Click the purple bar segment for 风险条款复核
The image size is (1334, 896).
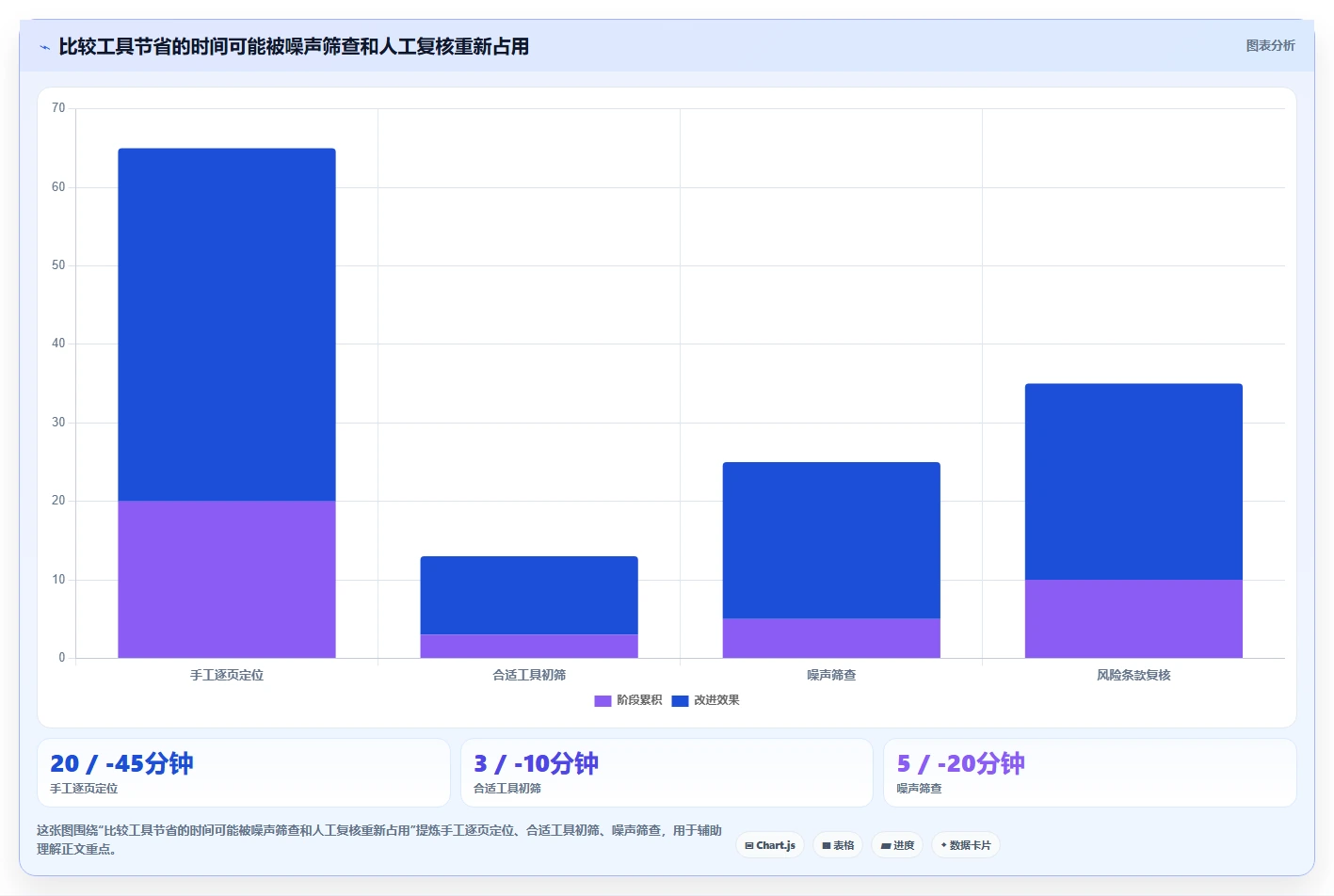[1133, 618]
